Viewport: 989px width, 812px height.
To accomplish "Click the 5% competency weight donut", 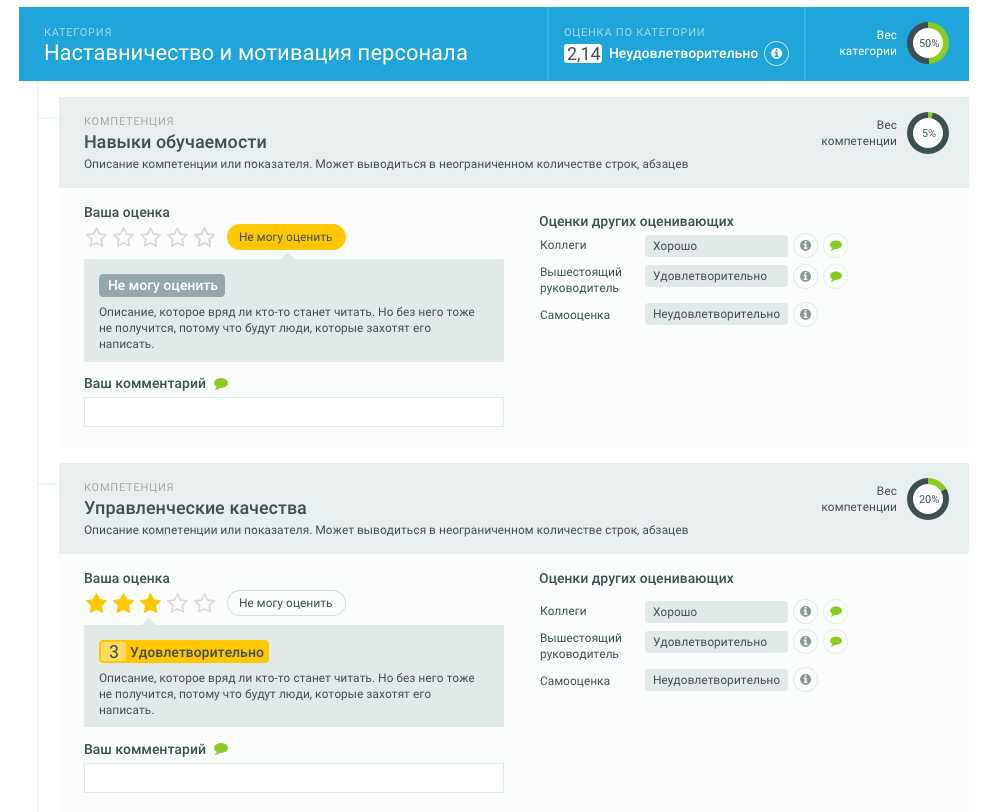I will [x=928, y=133].
